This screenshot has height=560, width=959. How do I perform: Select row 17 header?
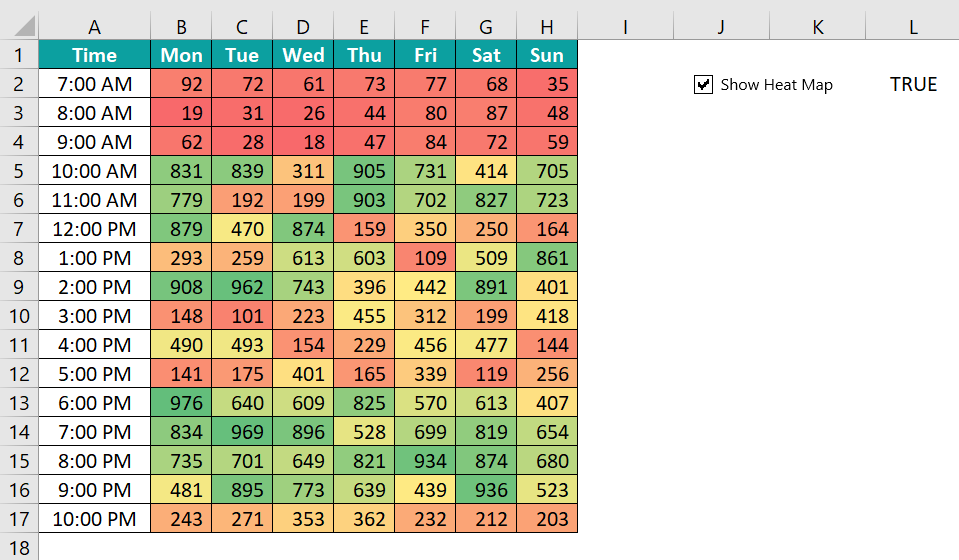click(x=19, y=519)
